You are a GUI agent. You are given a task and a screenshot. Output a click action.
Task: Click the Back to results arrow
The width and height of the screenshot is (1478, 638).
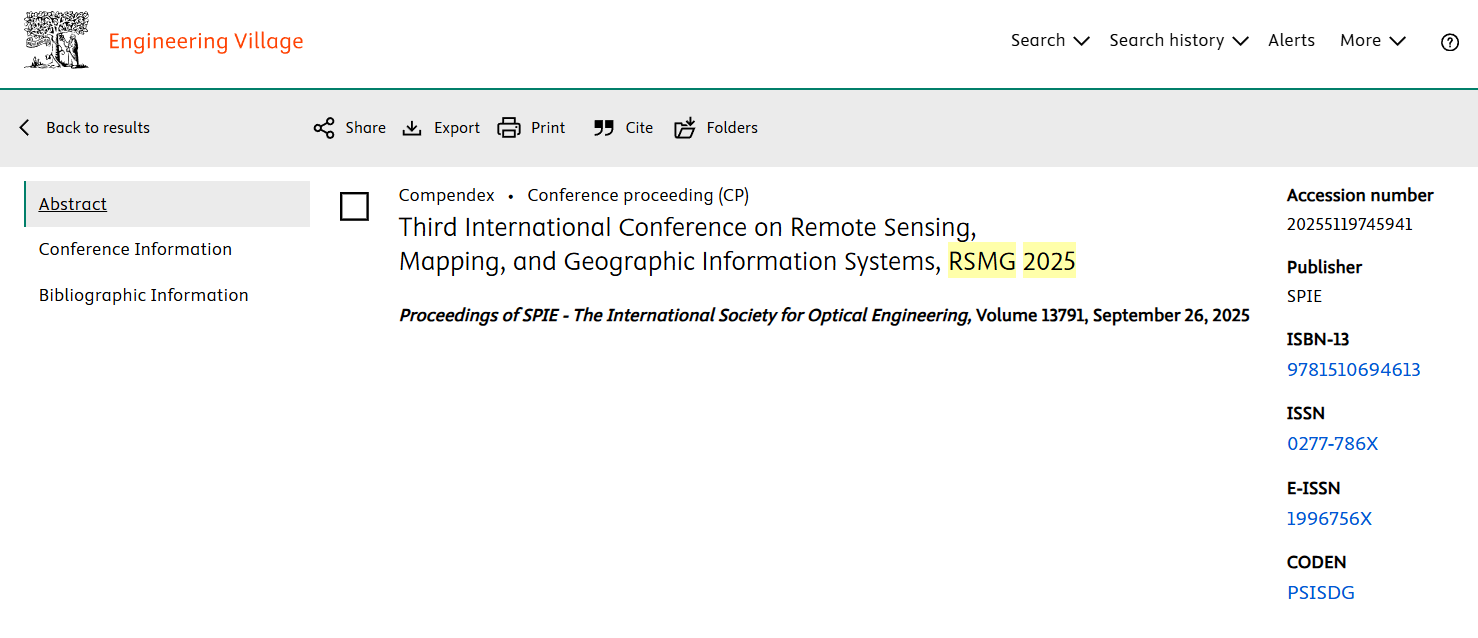[25, 128]
